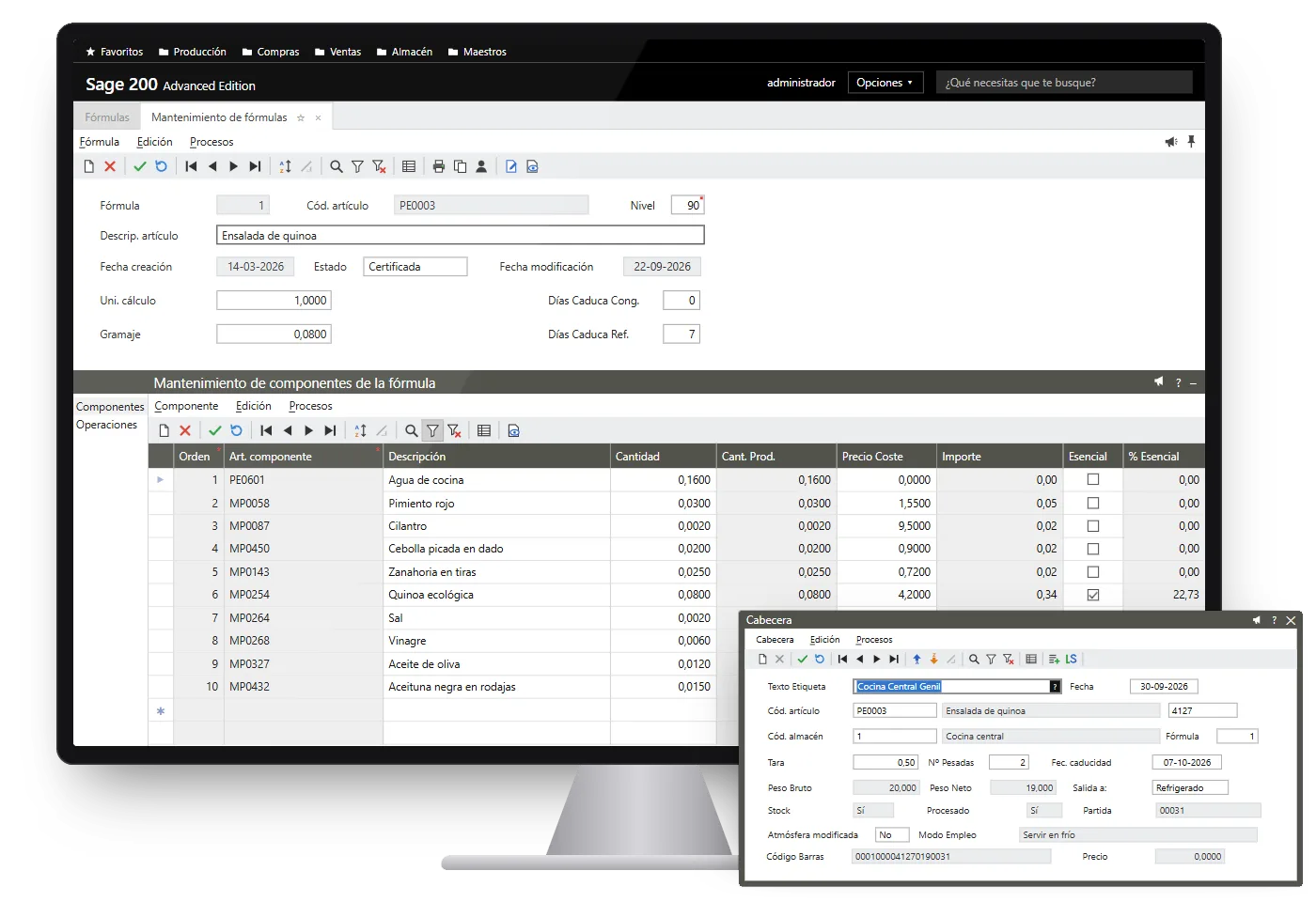
Task: Click the add line icon in Cabecera toolbar
Action: point(1054,659)
